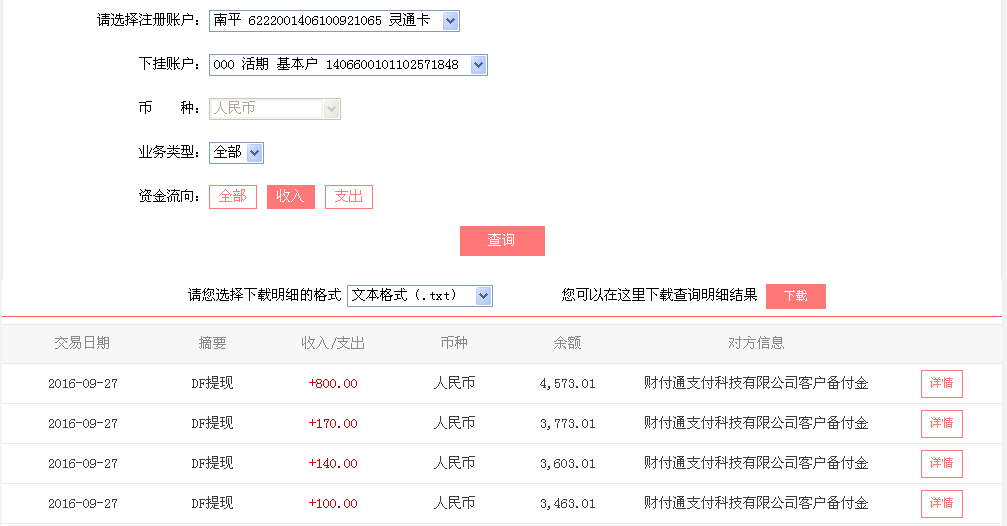Click the balance value 4,573.01
This screenshot has width=1007, height=526.
pyautogui.click(x=568, y=384)
